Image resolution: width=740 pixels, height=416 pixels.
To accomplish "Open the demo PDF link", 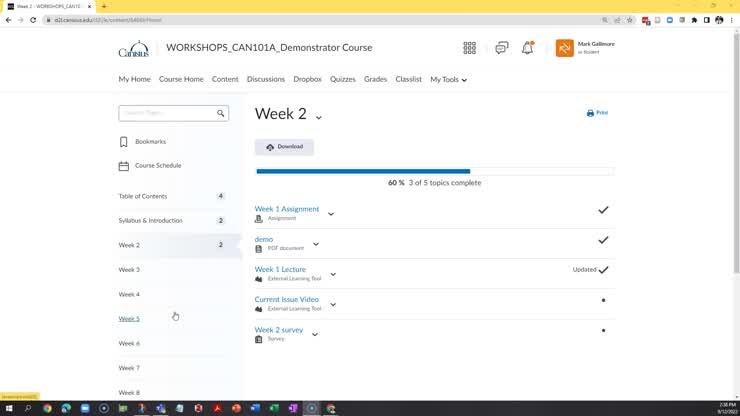I will pos(263,239).
